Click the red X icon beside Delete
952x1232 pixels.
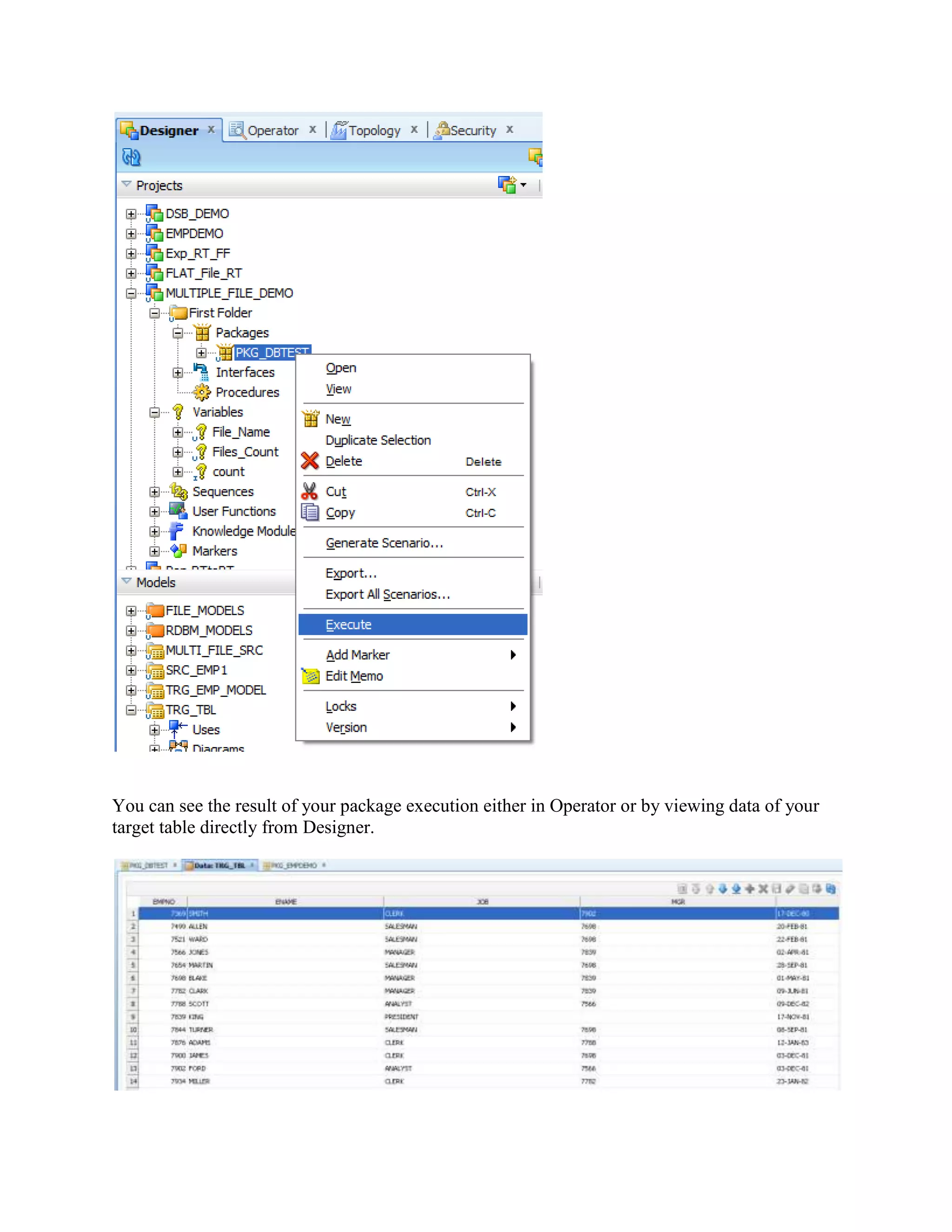coord(310,461)
